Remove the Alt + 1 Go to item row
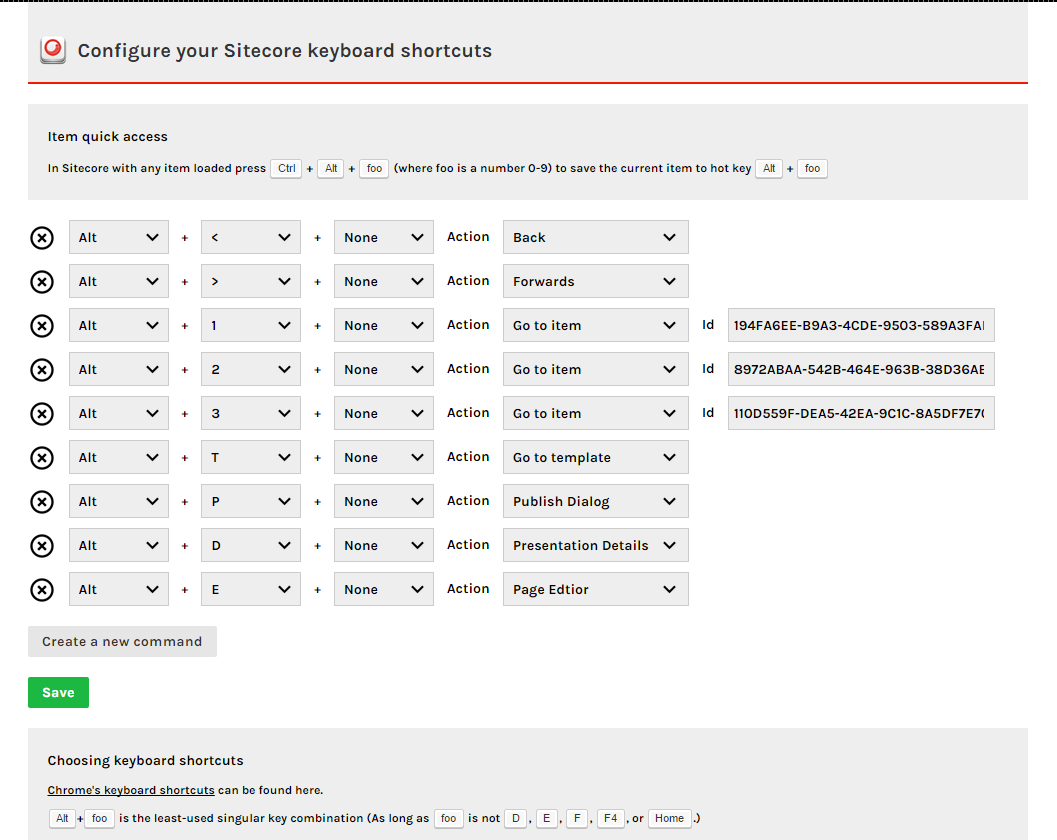 42,326
